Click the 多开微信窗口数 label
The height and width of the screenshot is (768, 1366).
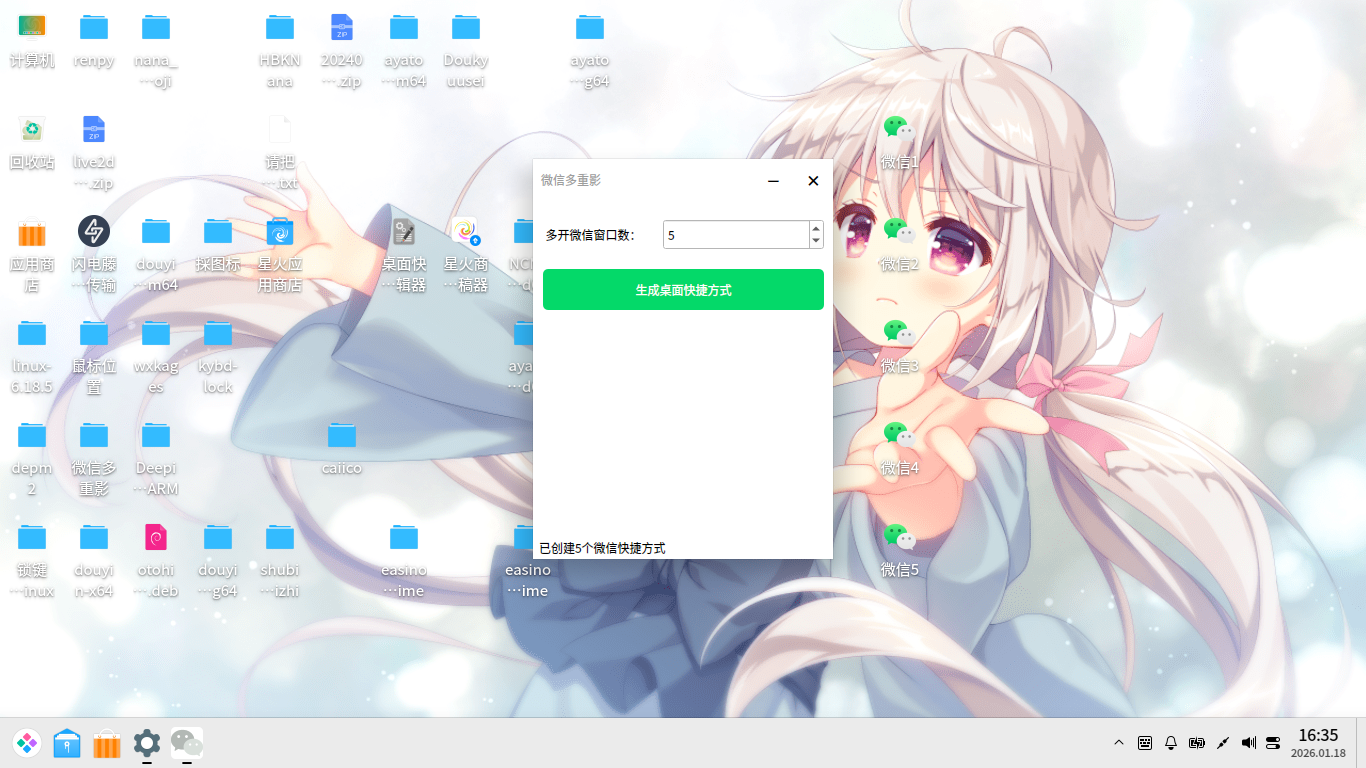tap(590, 235)
